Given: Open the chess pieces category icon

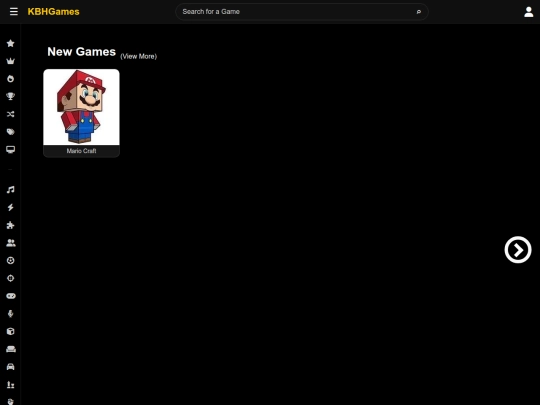Looking at the screenshot, I should click(11, 385).
